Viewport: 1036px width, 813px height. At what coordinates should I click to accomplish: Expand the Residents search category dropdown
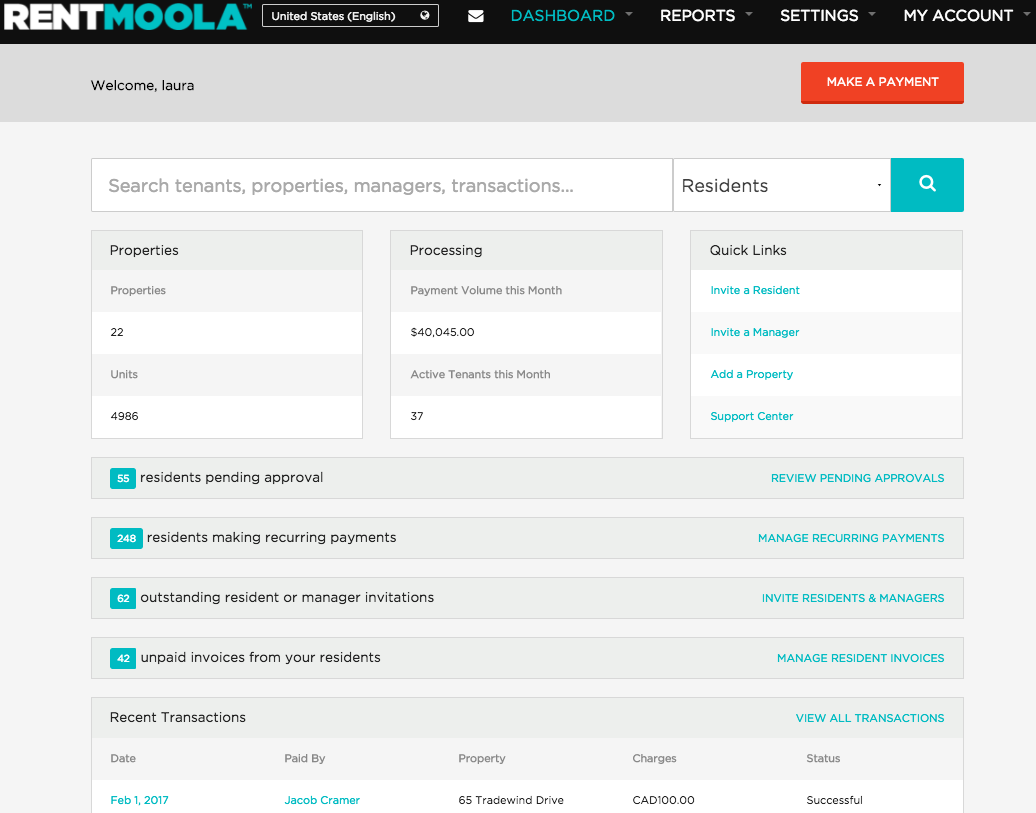[x=782, y=185]
